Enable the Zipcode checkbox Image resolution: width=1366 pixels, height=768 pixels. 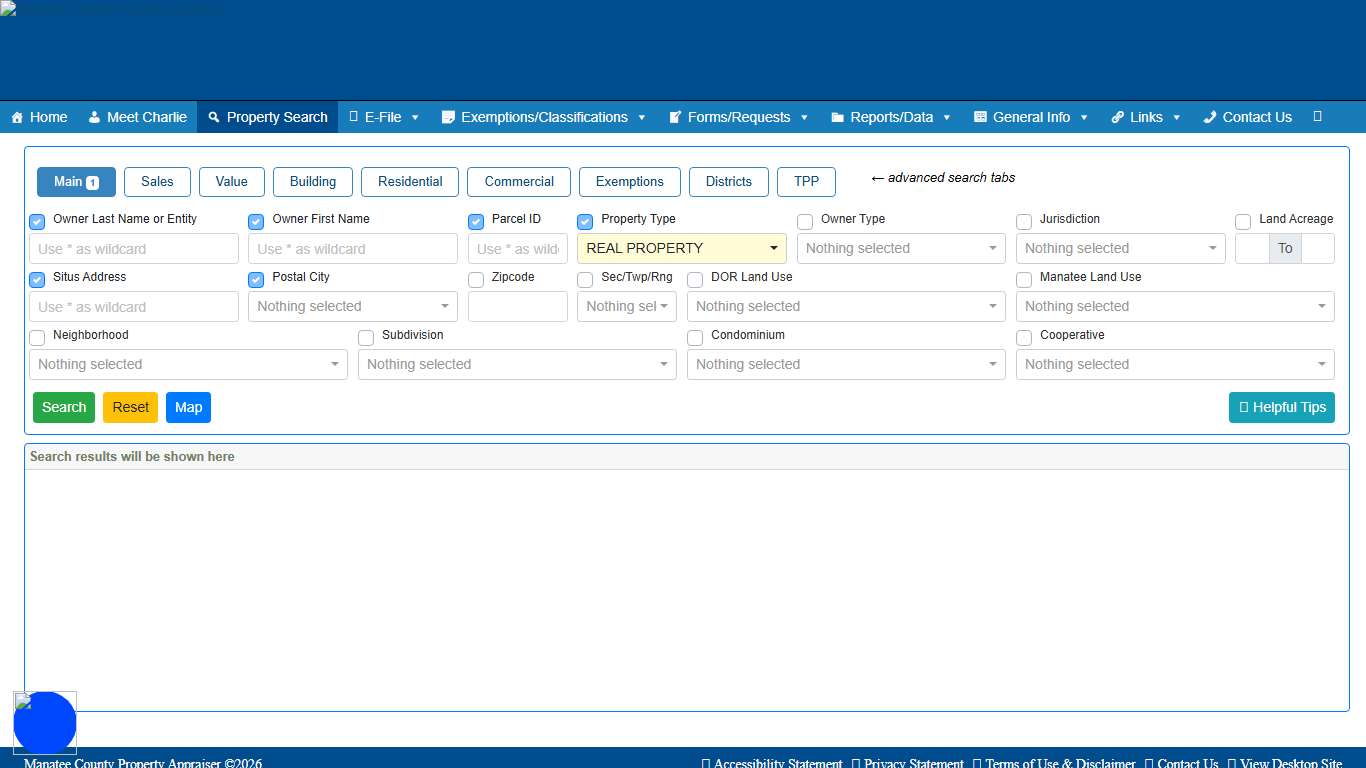click(x=476, y=280)
